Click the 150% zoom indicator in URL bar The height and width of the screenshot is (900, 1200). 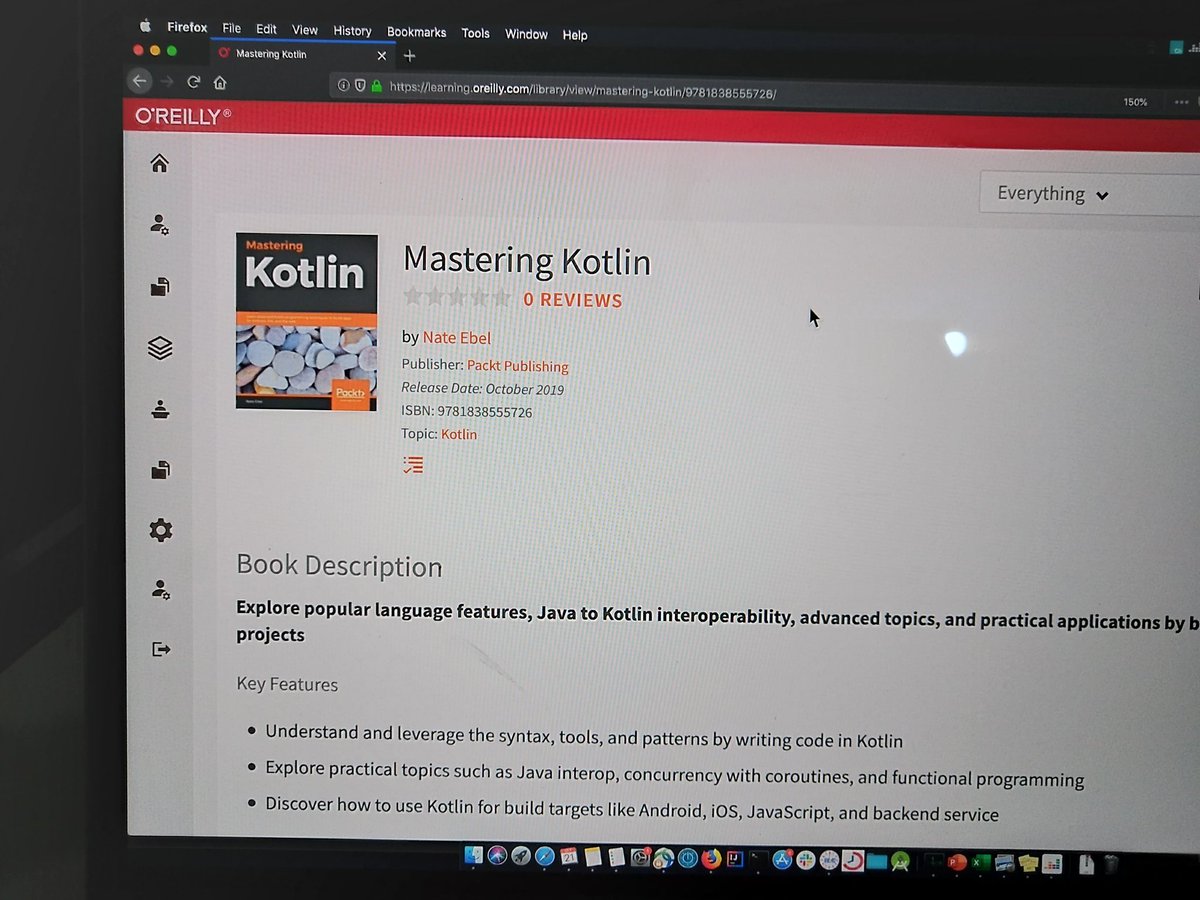(1135, 102)
